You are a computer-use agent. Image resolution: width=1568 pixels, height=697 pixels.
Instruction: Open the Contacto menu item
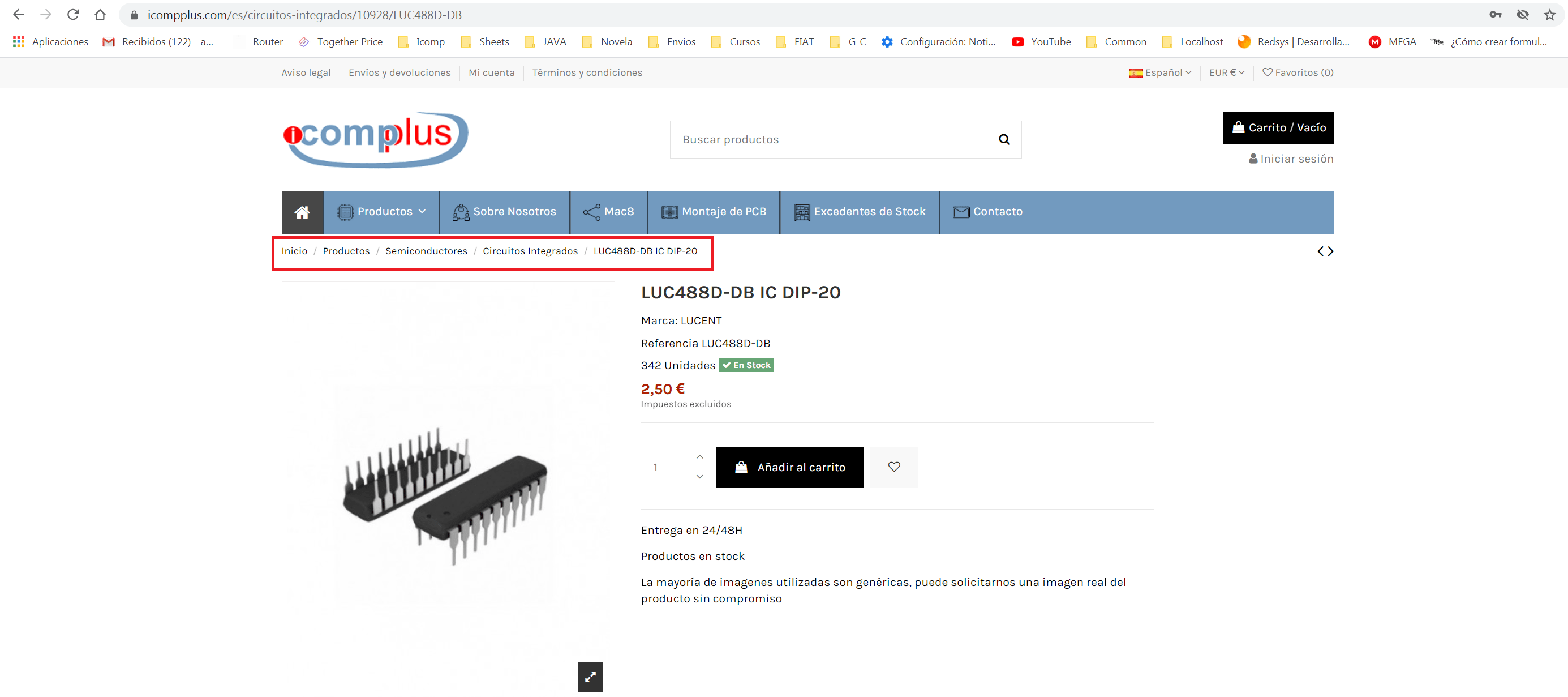987,212
